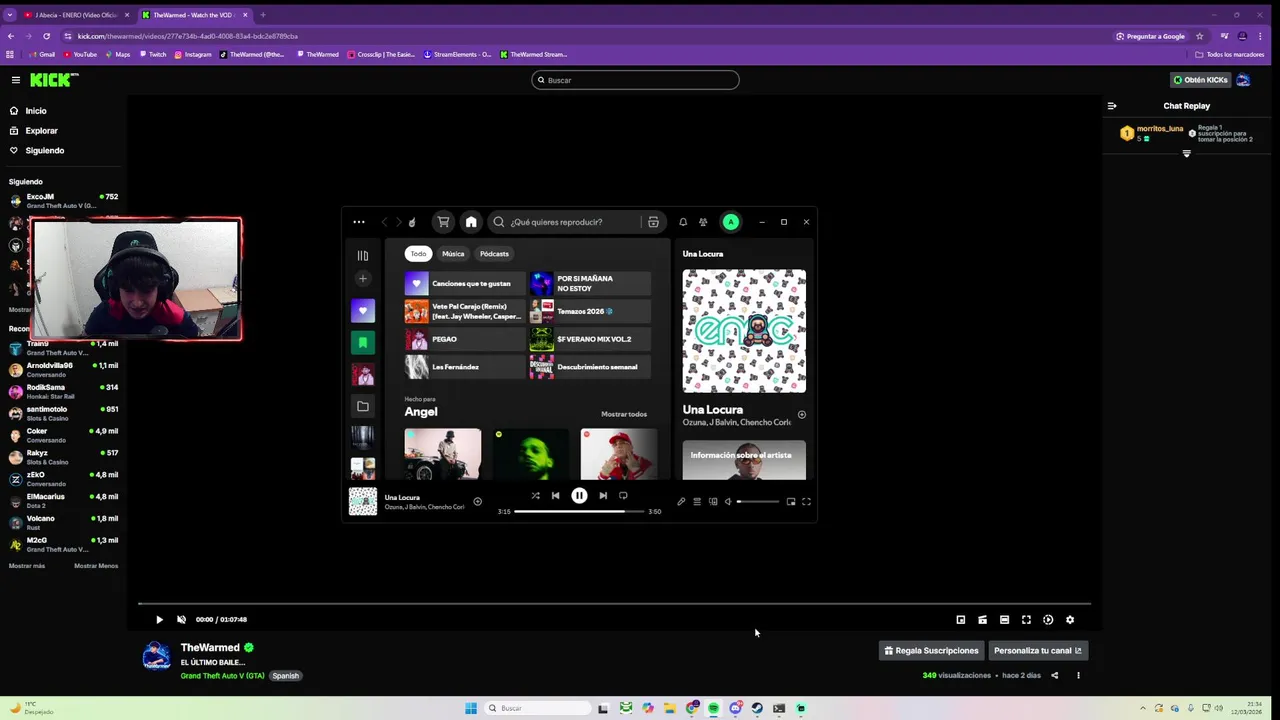The height and width of the screenshot is (720, 1280).
Task: Open the Arnoldvilla96 channel
Action: (x=64, y=370)
